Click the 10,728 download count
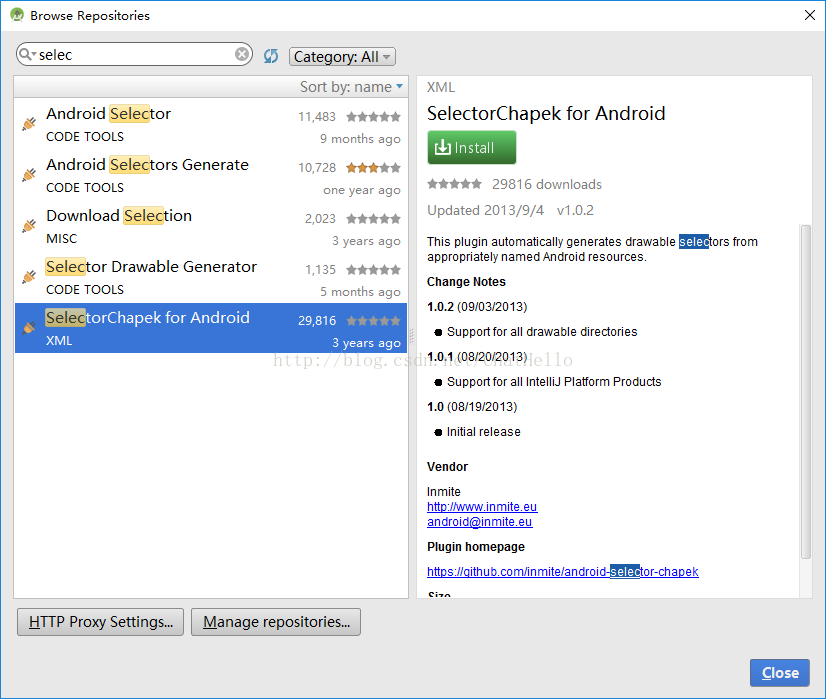The image size is (826, 699). (x=317, y=168)
